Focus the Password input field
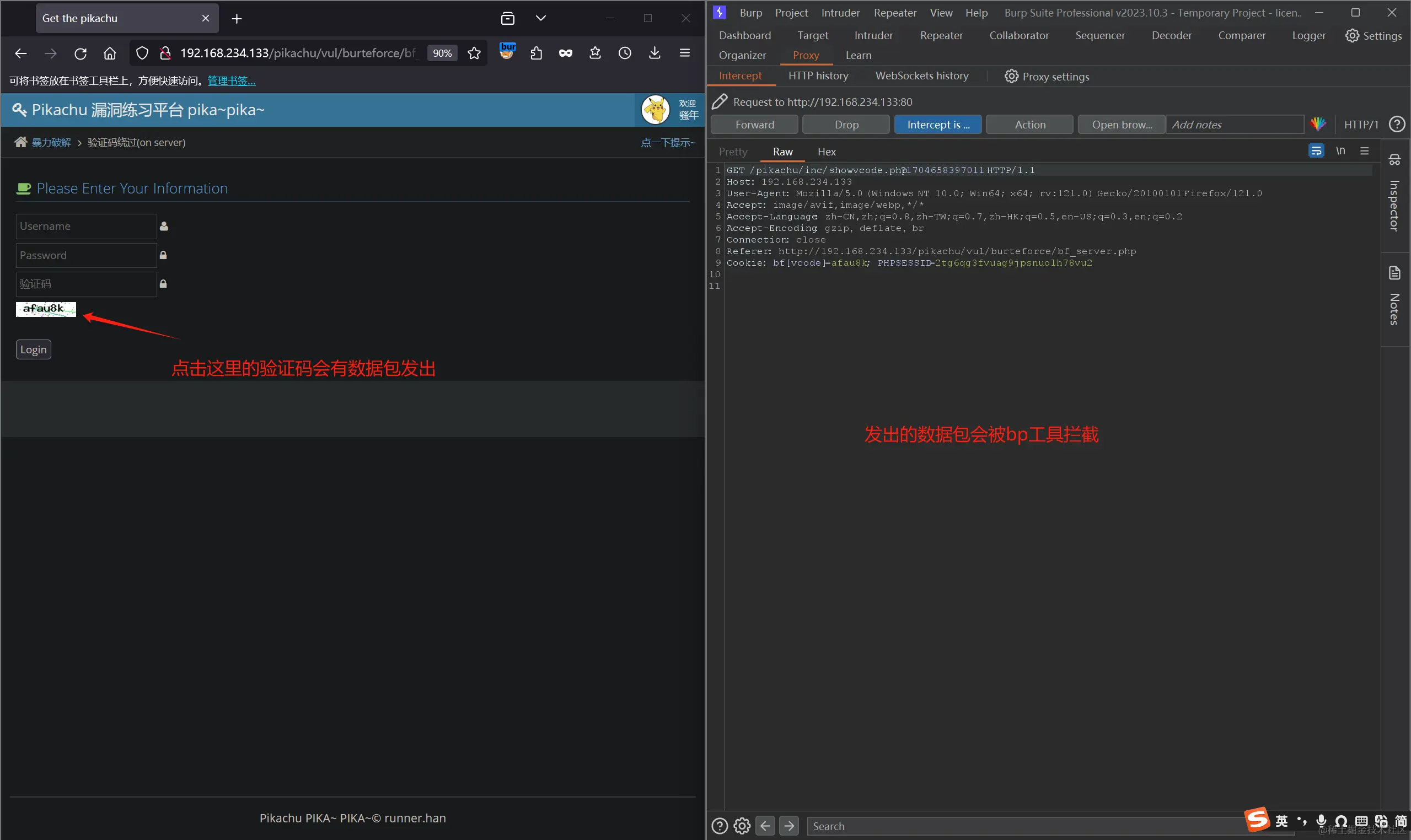Image resolution: width=1411 pixels, height=840 pixels. click(x=86, y=255)
